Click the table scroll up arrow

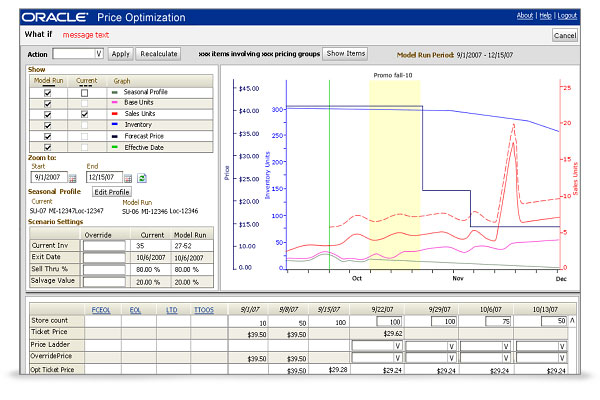572,320
